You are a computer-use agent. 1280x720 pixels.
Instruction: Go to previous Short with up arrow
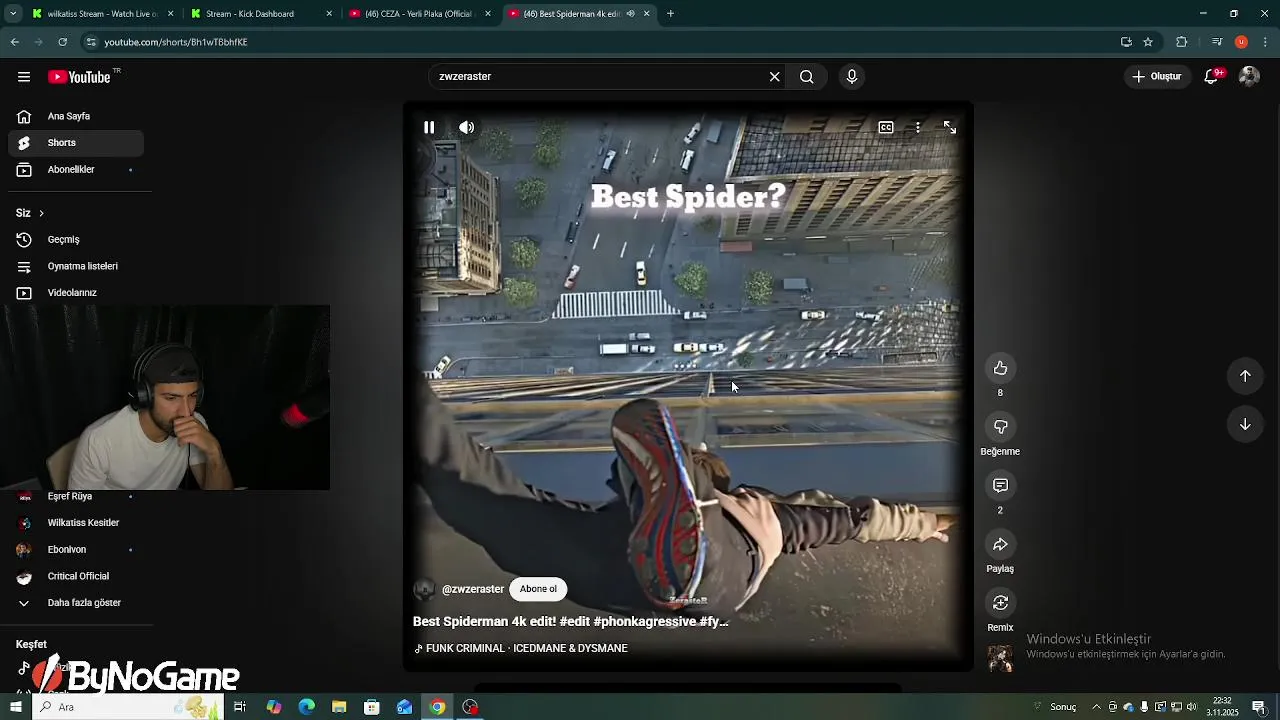point(1245,376)
